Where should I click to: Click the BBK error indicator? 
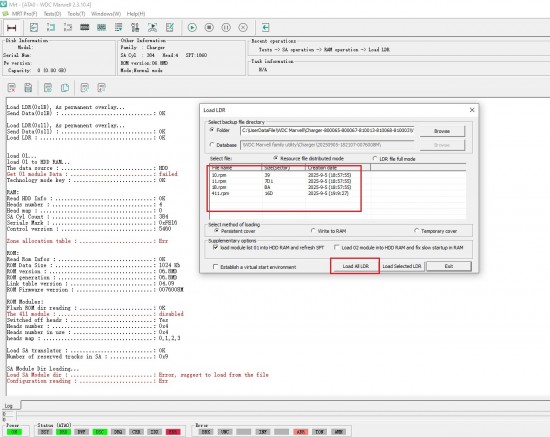click(206, 432)
